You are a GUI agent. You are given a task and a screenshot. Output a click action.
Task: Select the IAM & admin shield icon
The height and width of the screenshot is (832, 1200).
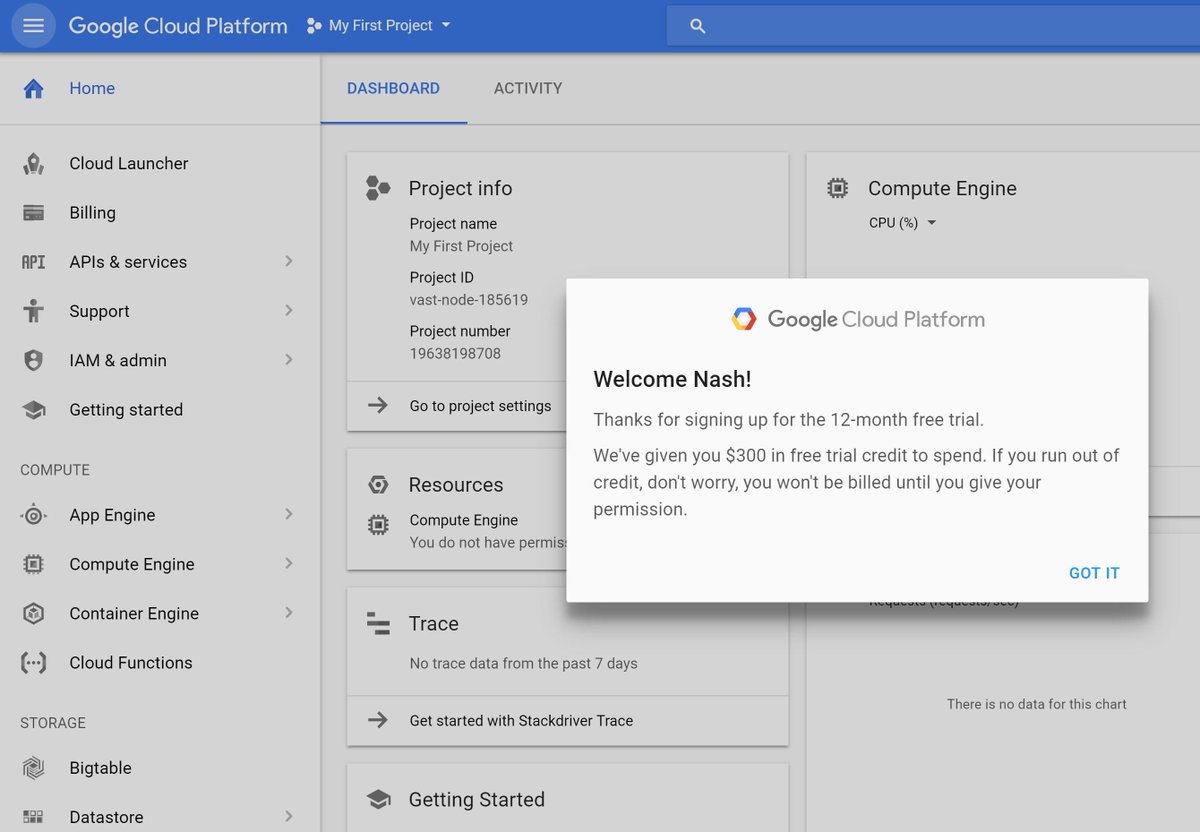[x=31, y=360]
